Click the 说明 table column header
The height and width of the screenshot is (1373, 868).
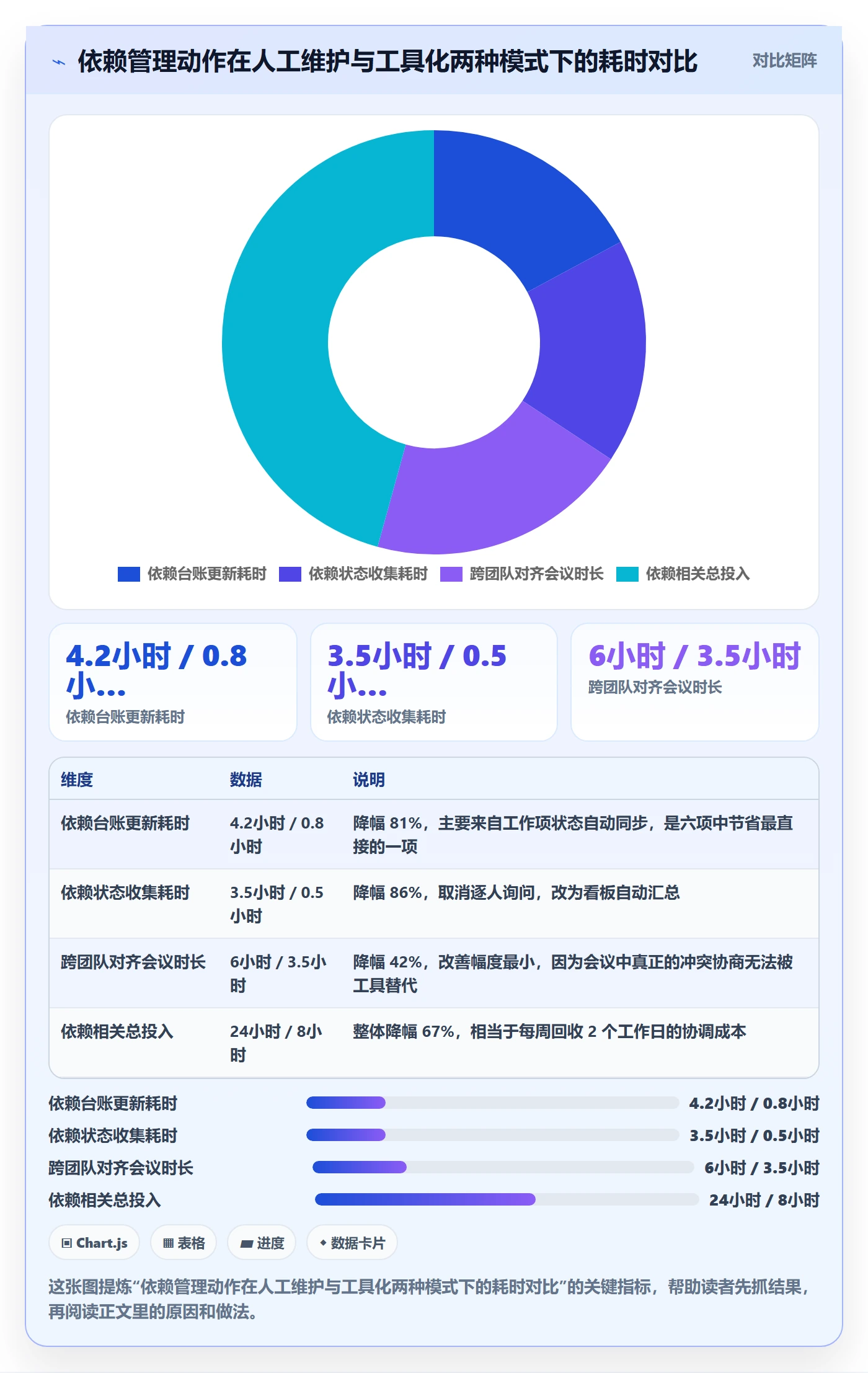pos(369,780)
